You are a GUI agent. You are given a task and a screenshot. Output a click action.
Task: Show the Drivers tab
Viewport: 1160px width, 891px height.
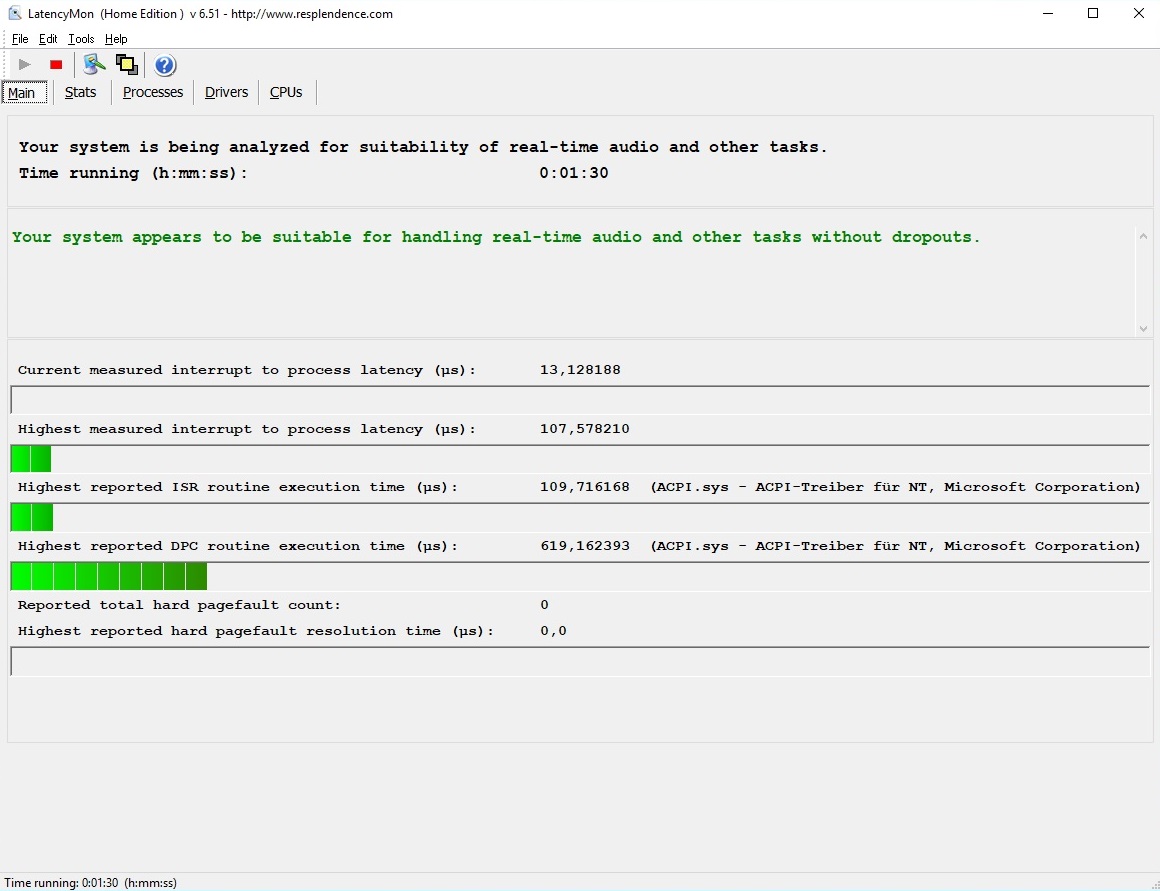[226, 92]
